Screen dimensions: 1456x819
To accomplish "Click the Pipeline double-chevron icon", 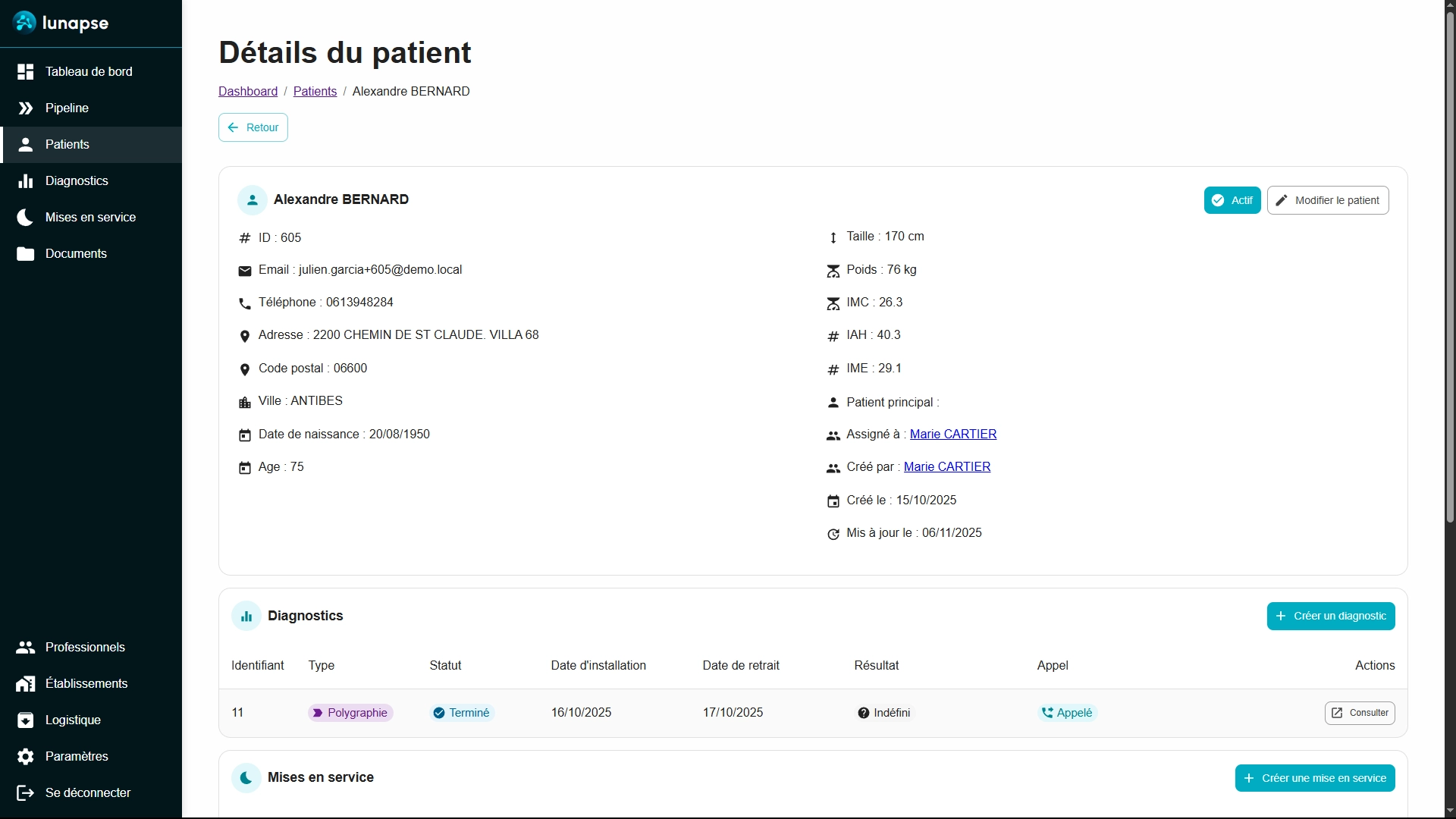I will tap(26, 108).
